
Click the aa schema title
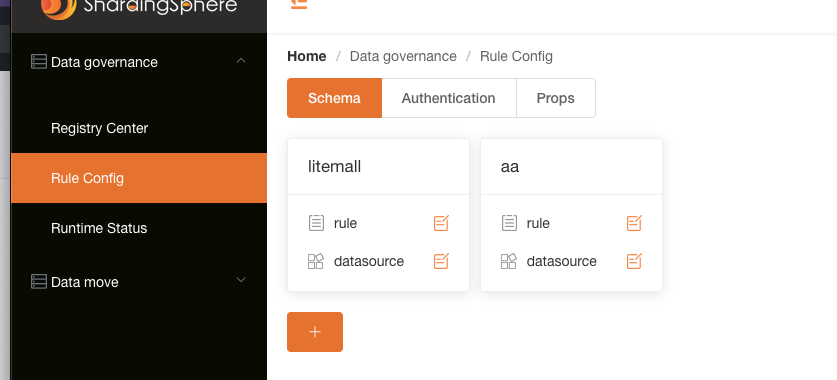point(510,167)
